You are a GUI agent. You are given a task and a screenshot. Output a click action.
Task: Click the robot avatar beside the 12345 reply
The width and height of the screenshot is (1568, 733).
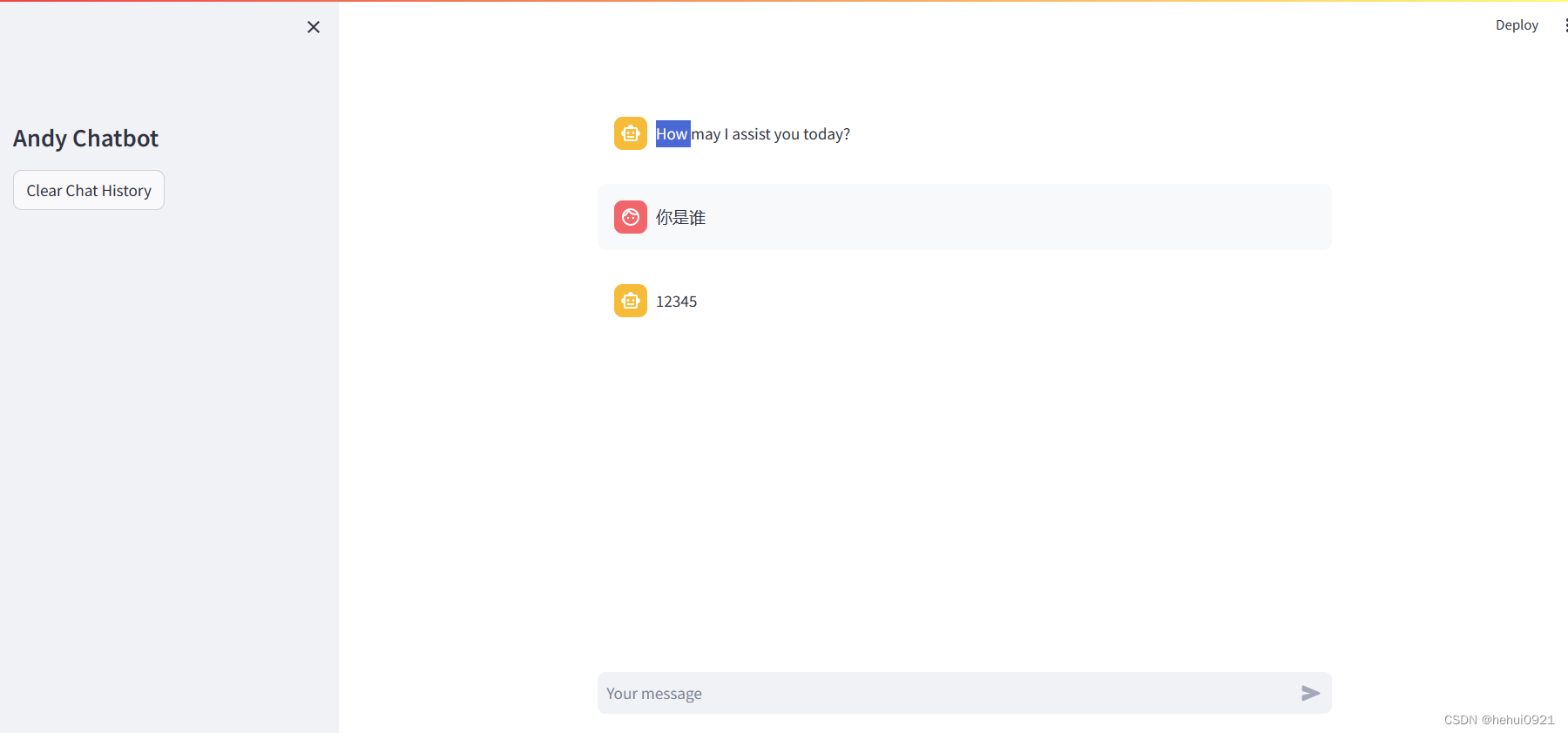pyautogui.click(x=630, y=301)
